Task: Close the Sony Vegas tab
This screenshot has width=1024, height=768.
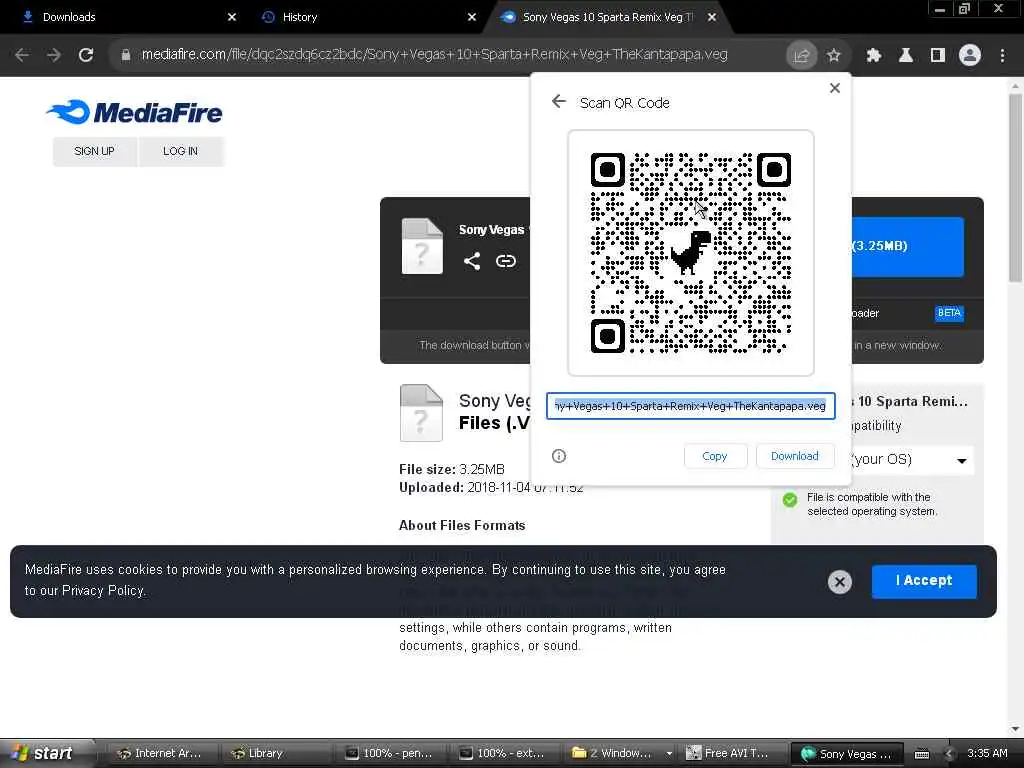Action: coord(712,17)
